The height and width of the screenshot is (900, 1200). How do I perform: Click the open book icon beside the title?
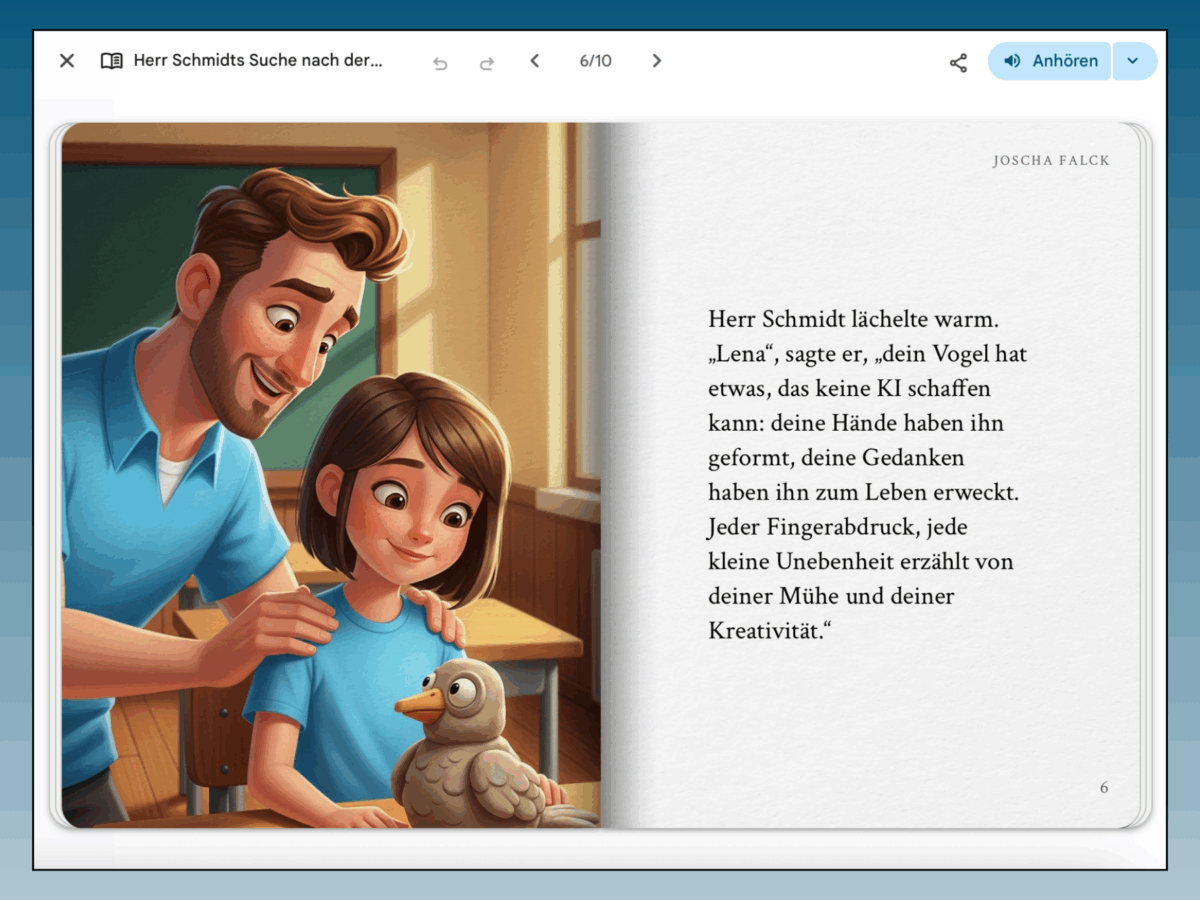click(x=111, y=61)
